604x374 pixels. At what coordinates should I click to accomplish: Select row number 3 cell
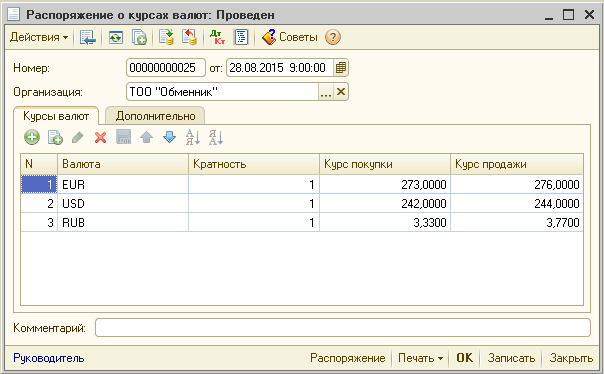(39, 222)
